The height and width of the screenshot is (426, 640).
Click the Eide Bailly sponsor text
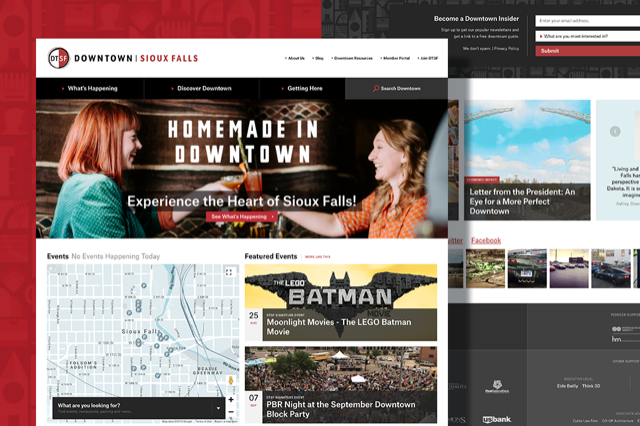click(x=567, y=386)
